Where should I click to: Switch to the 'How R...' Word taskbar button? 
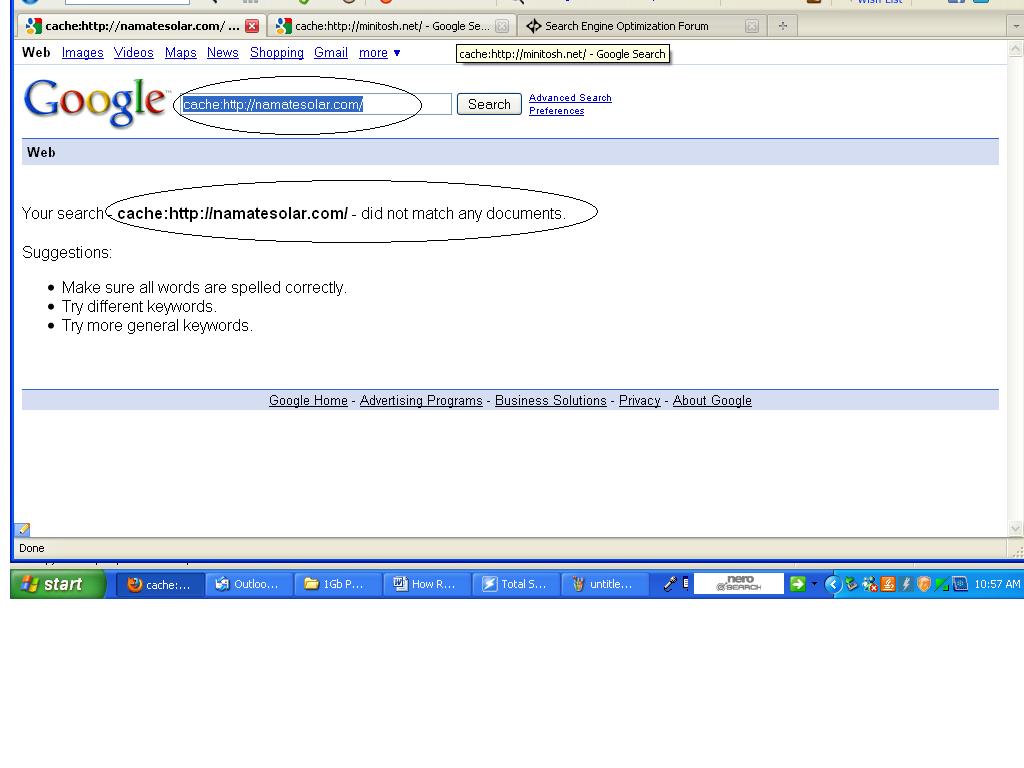click(427, 584)
